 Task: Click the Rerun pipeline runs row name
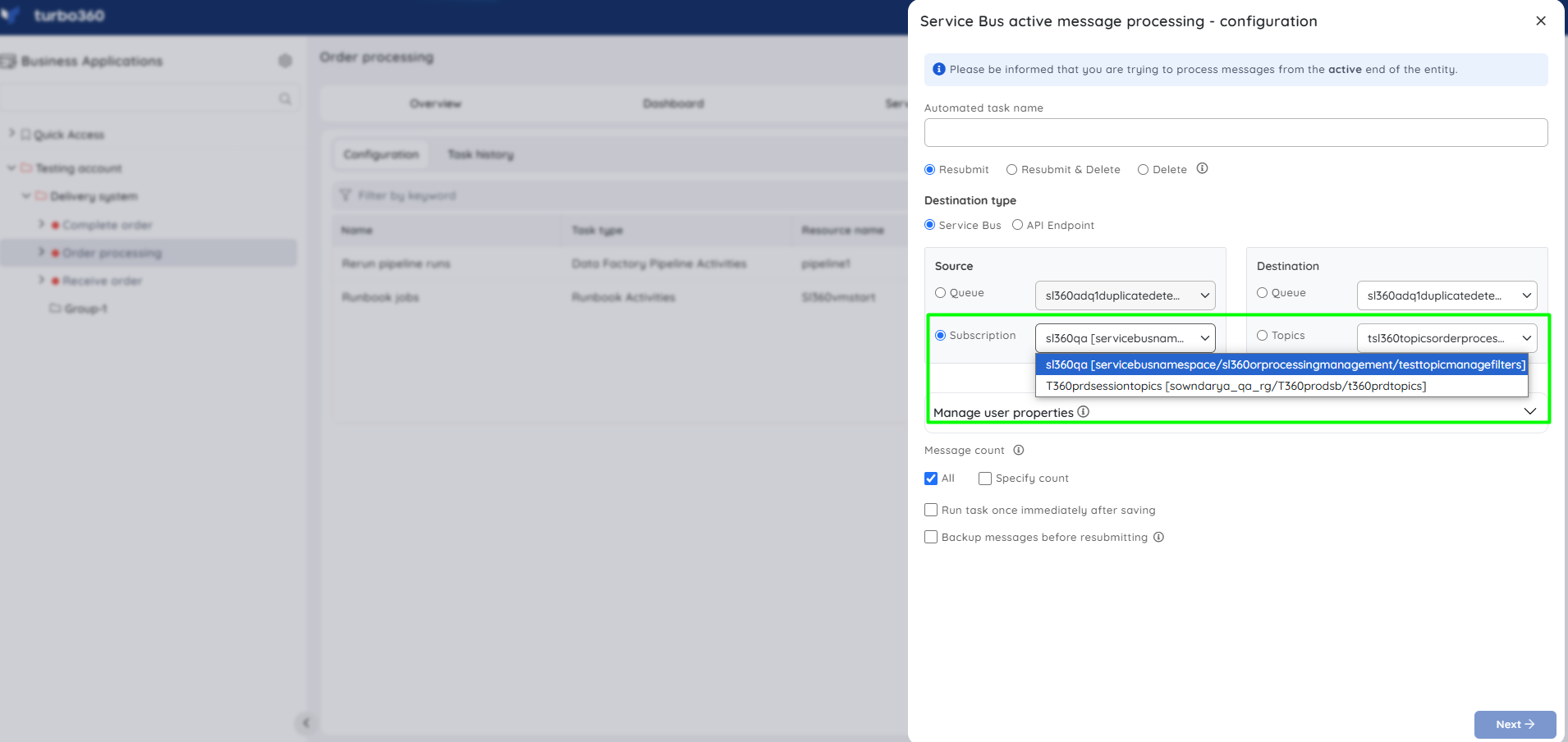point(396,263)
